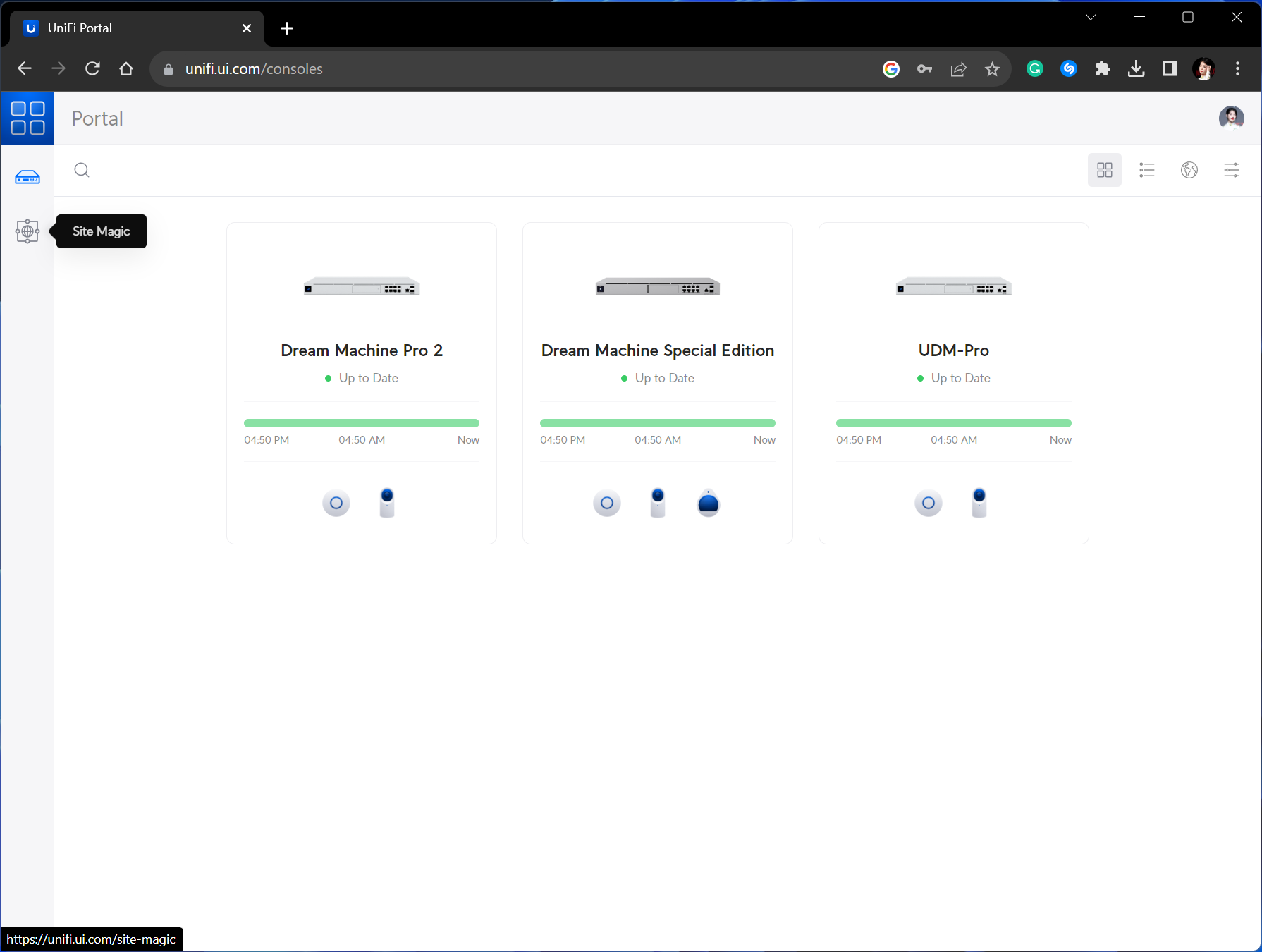Open Protect app on Dream Machine Special Edition

658,503
